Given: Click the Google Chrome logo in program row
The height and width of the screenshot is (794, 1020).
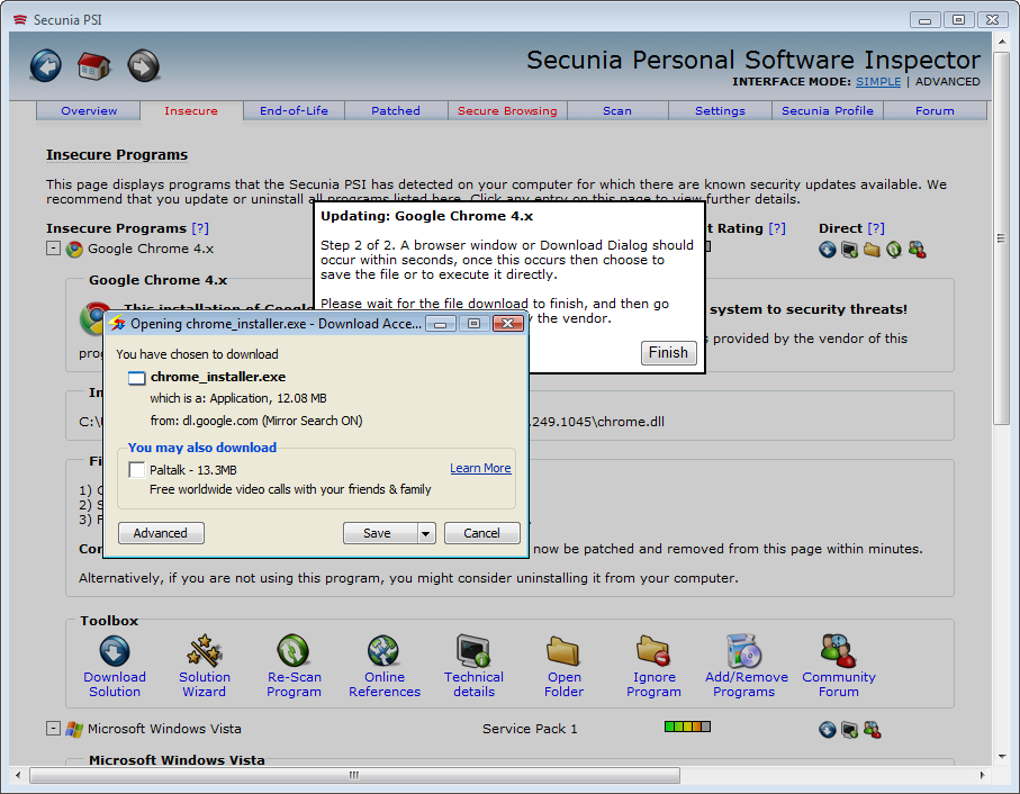Looking at the screenshot, I should coord(74,249).
